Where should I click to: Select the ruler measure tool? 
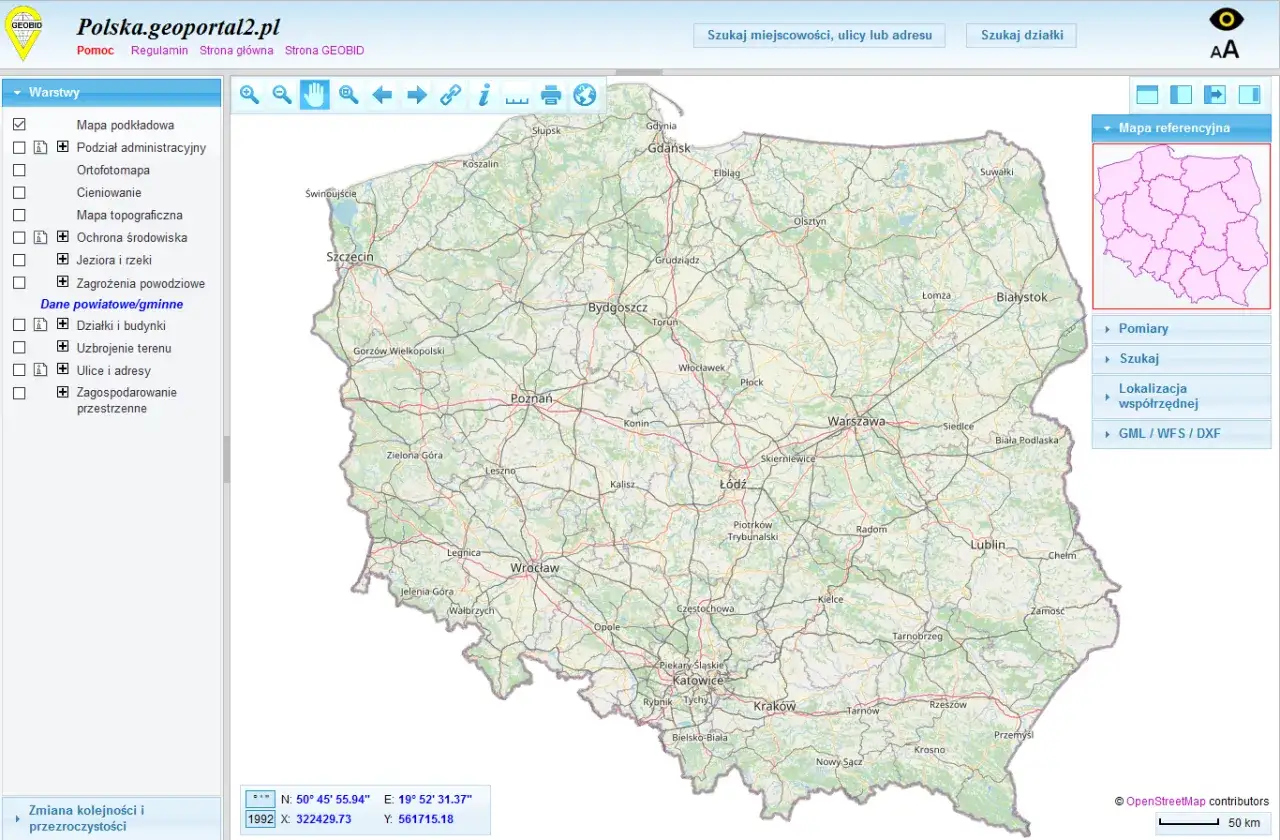(x=517, y=98)
